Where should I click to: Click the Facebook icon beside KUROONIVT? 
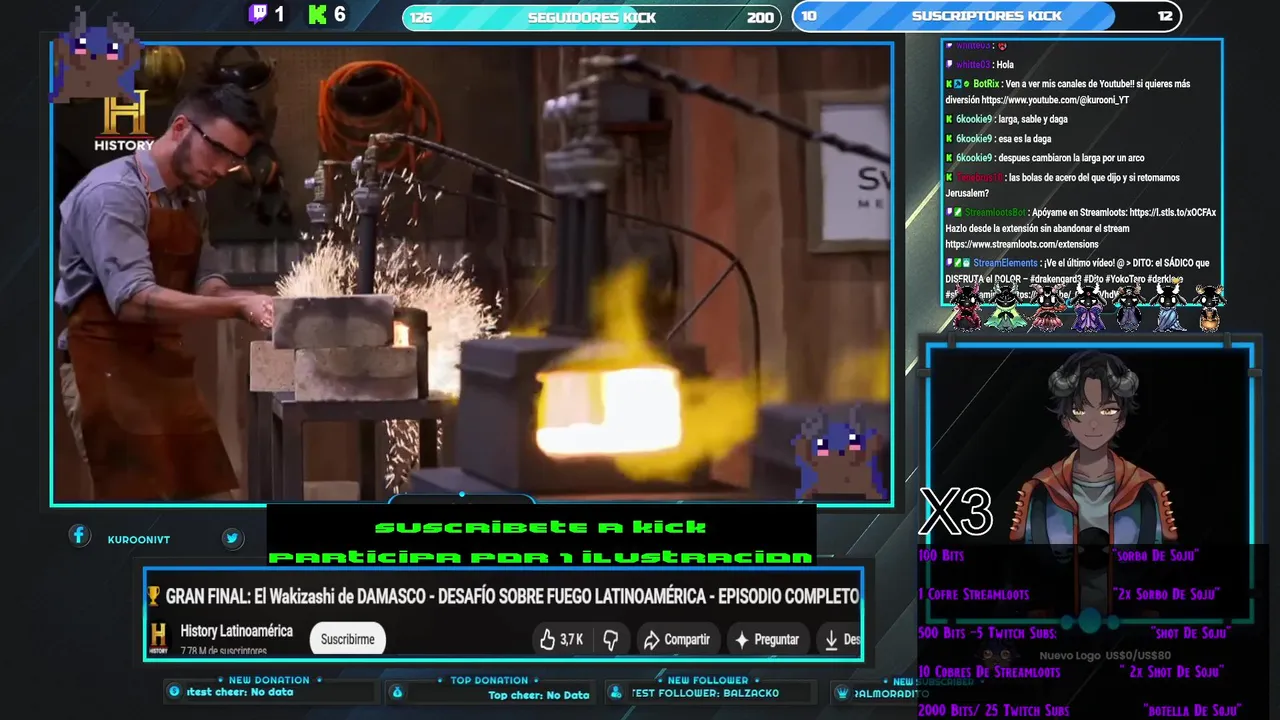pyautogui.click(x=79, y=536)
